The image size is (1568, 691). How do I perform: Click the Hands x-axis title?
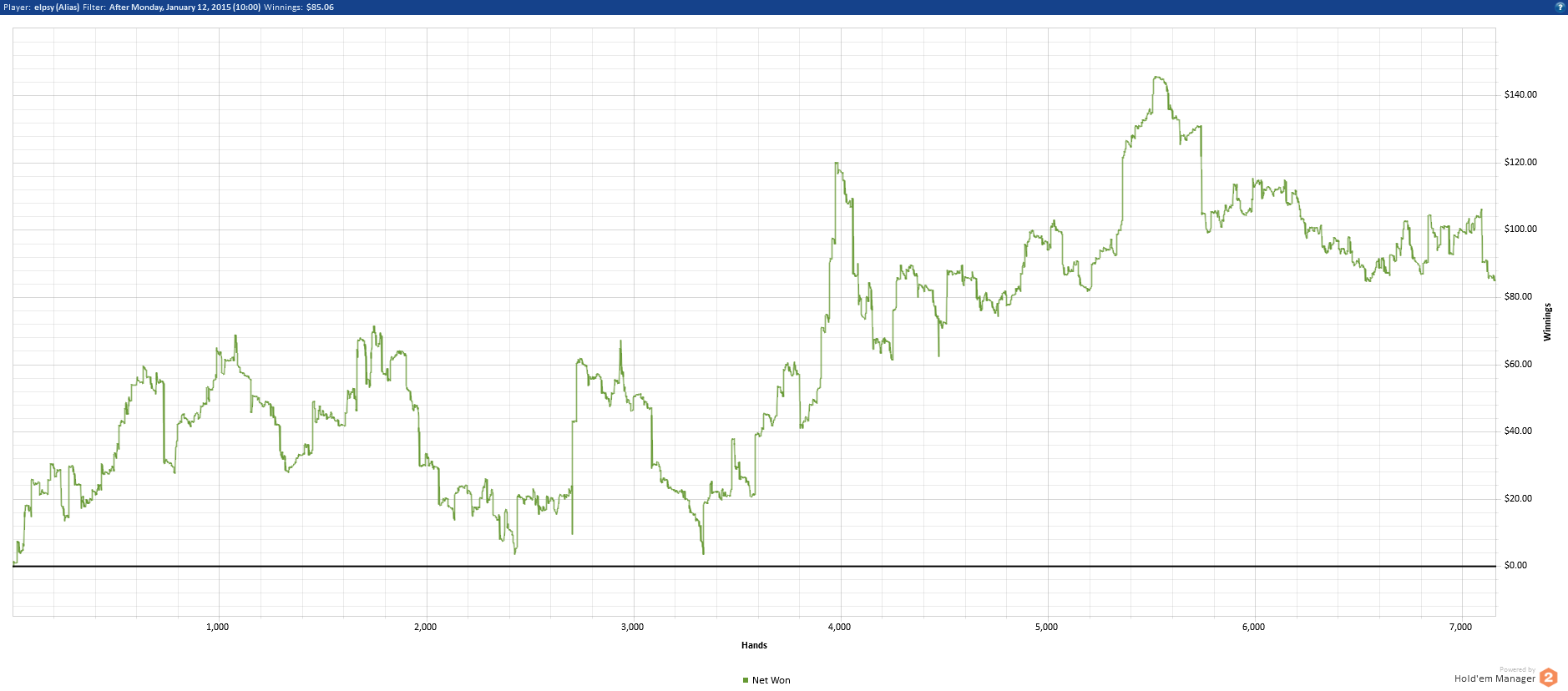click(754, 645)
